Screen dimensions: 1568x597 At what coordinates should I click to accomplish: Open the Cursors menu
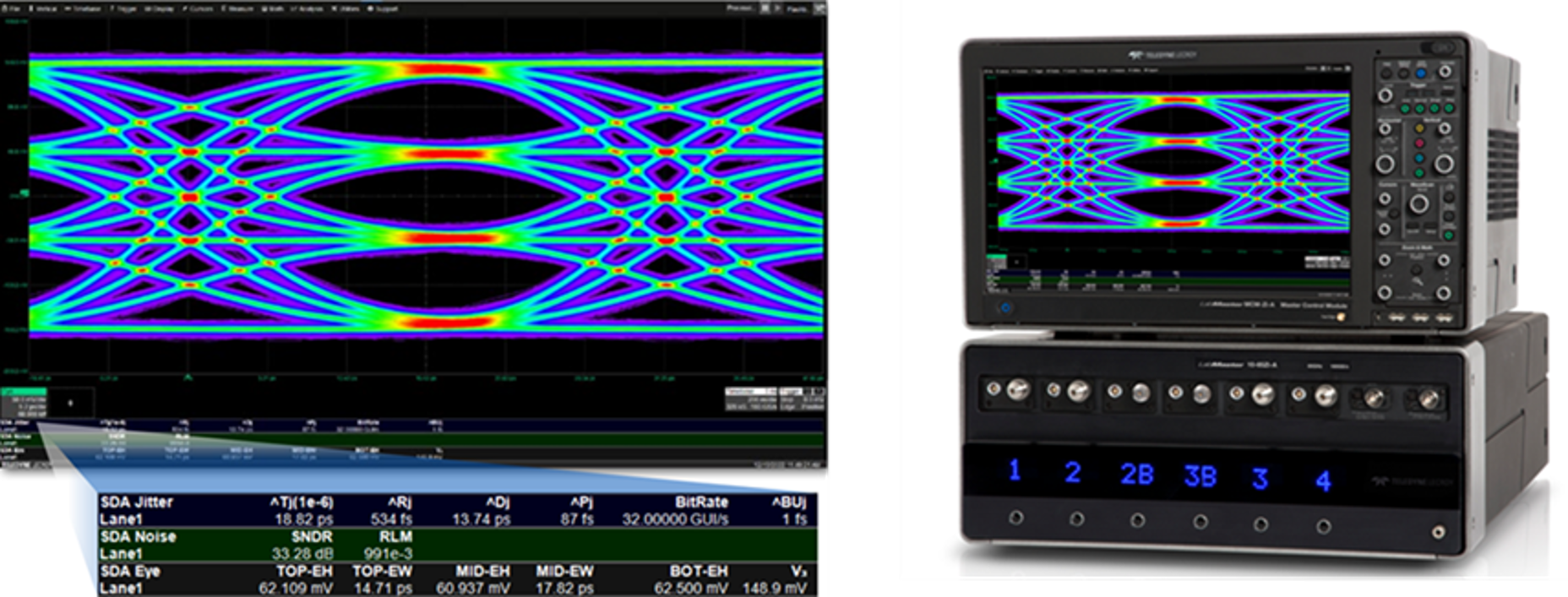pyautogui.click(x=198, y=8)
